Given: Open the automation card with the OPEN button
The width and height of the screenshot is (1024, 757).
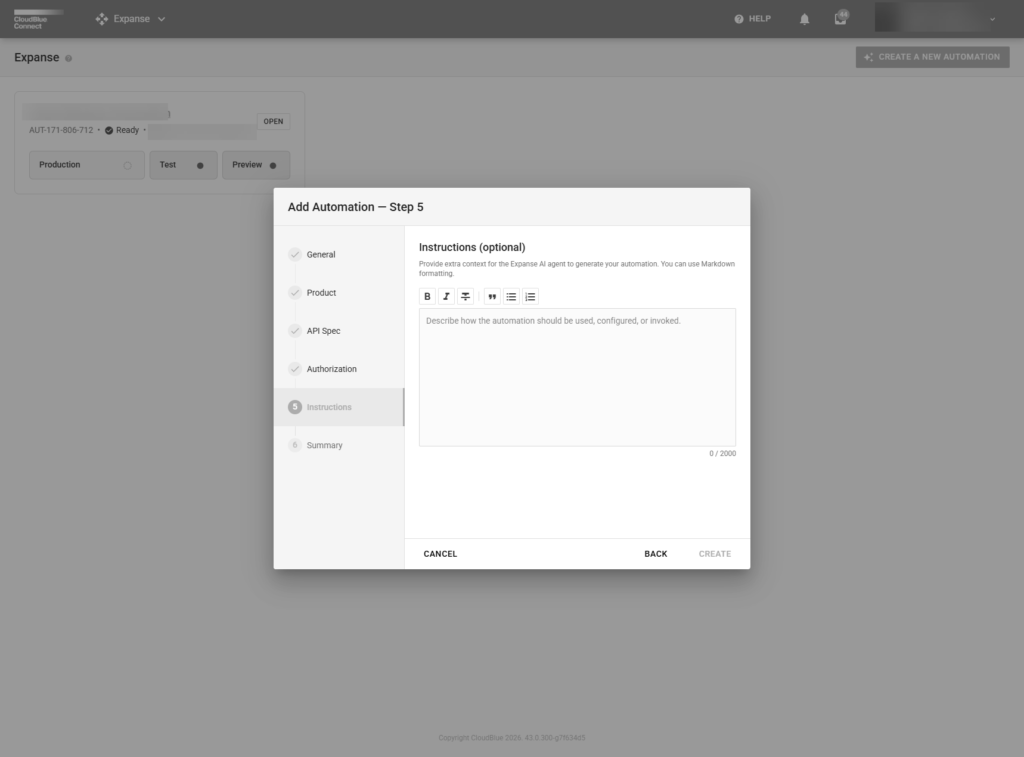Looking at the screenshot, I should click(x=273, y=121).
